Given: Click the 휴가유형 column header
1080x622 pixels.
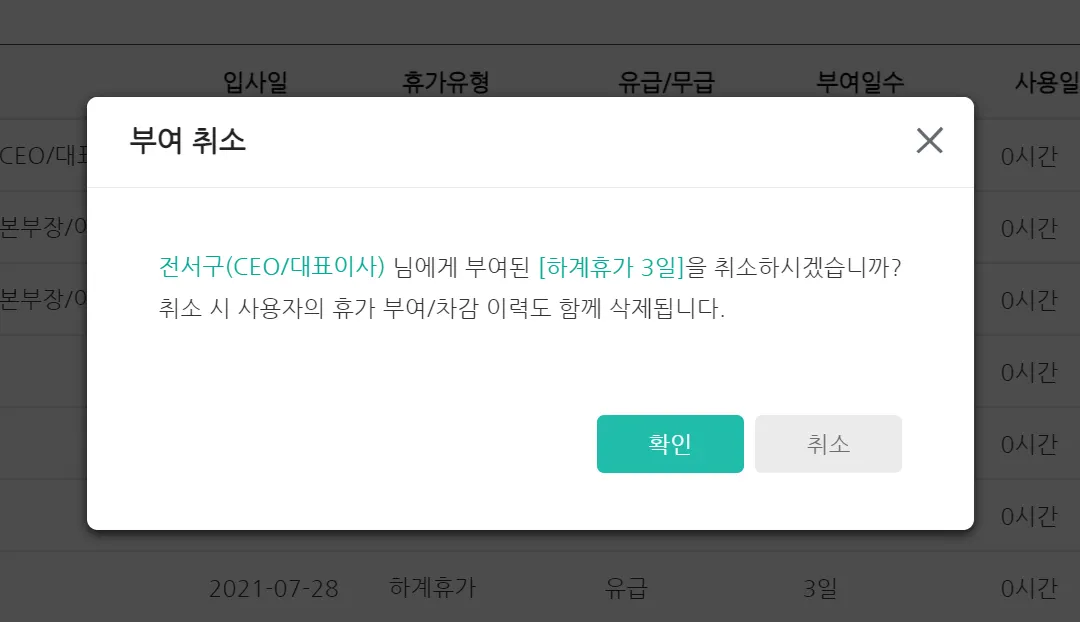Looking at the screenshot, I should pyautogui.click(x=446, y=82).
